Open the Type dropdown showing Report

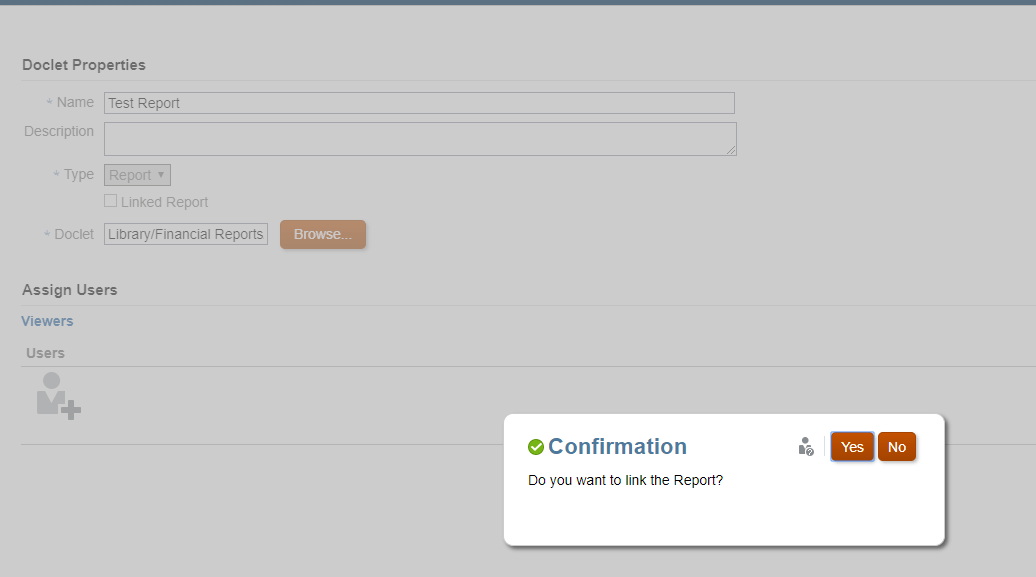137,175
